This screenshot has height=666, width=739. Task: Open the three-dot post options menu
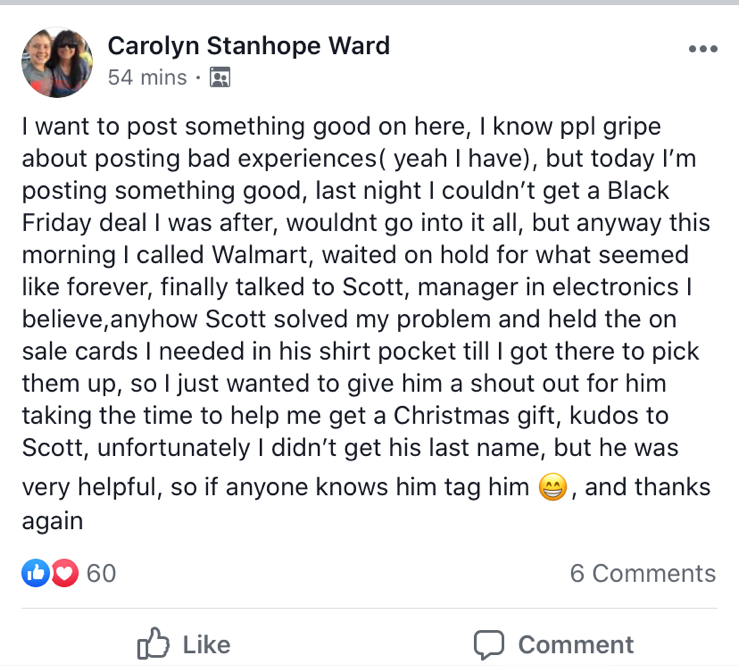point(703,49)
